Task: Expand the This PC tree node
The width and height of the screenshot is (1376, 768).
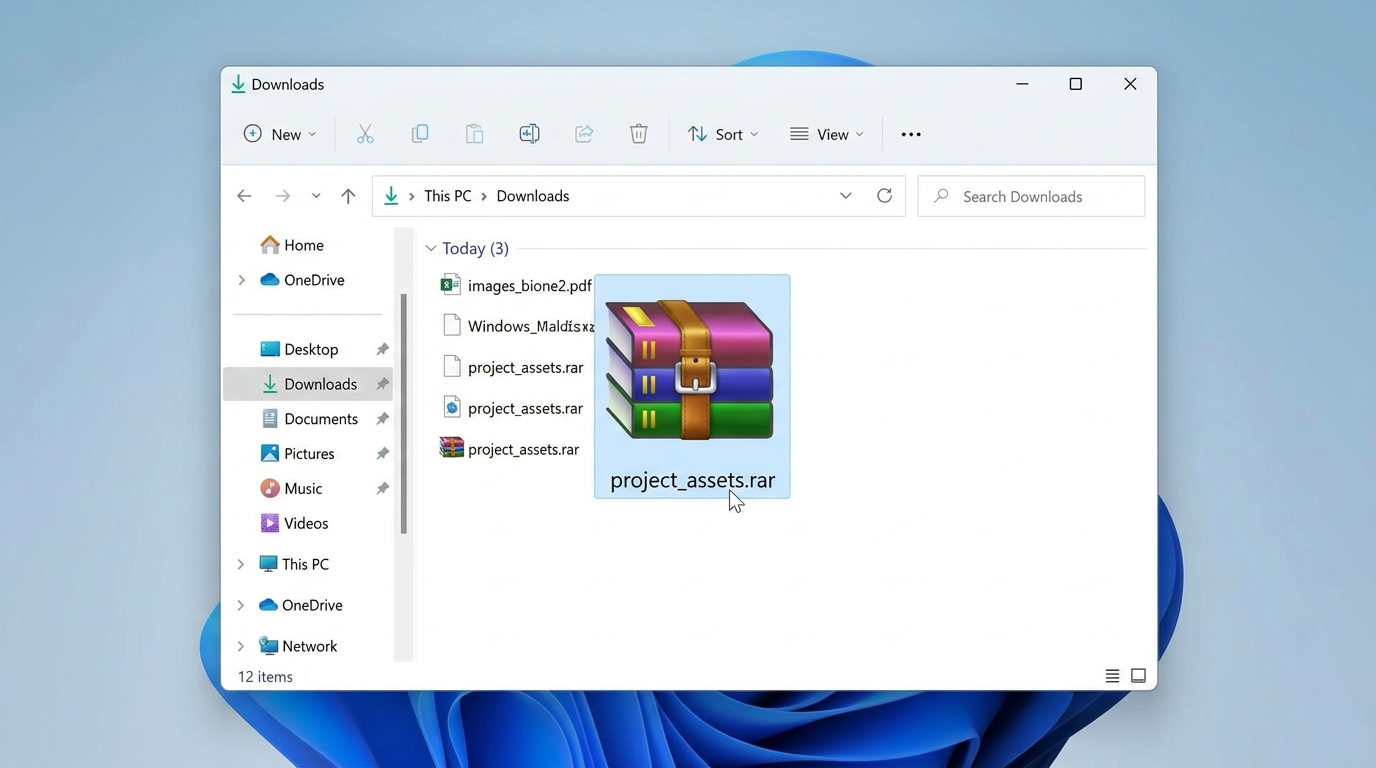Action: point(240,564)
